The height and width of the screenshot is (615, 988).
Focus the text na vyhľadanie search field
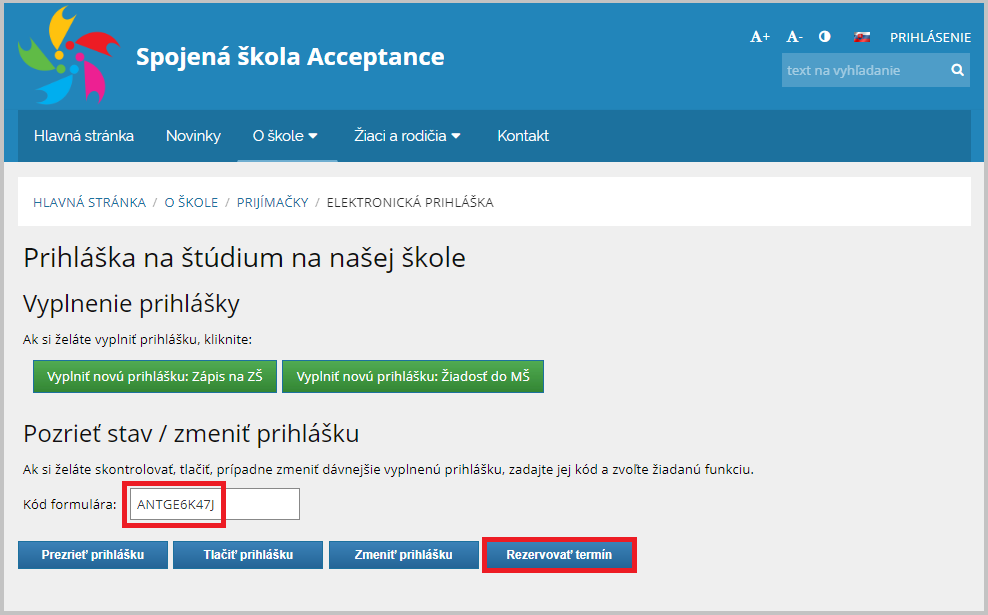864,70
